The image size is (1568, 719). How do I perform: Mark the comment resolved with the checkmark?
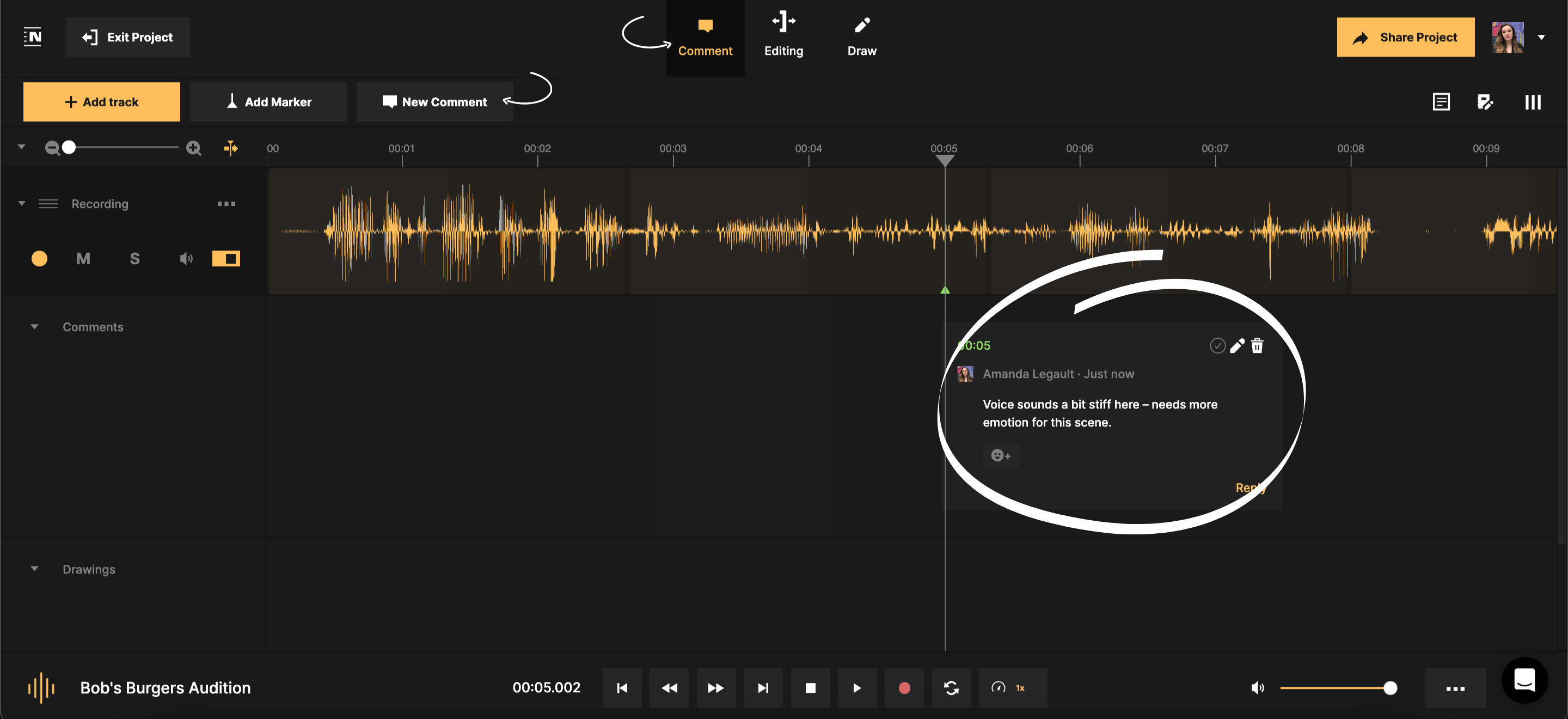1217,345
